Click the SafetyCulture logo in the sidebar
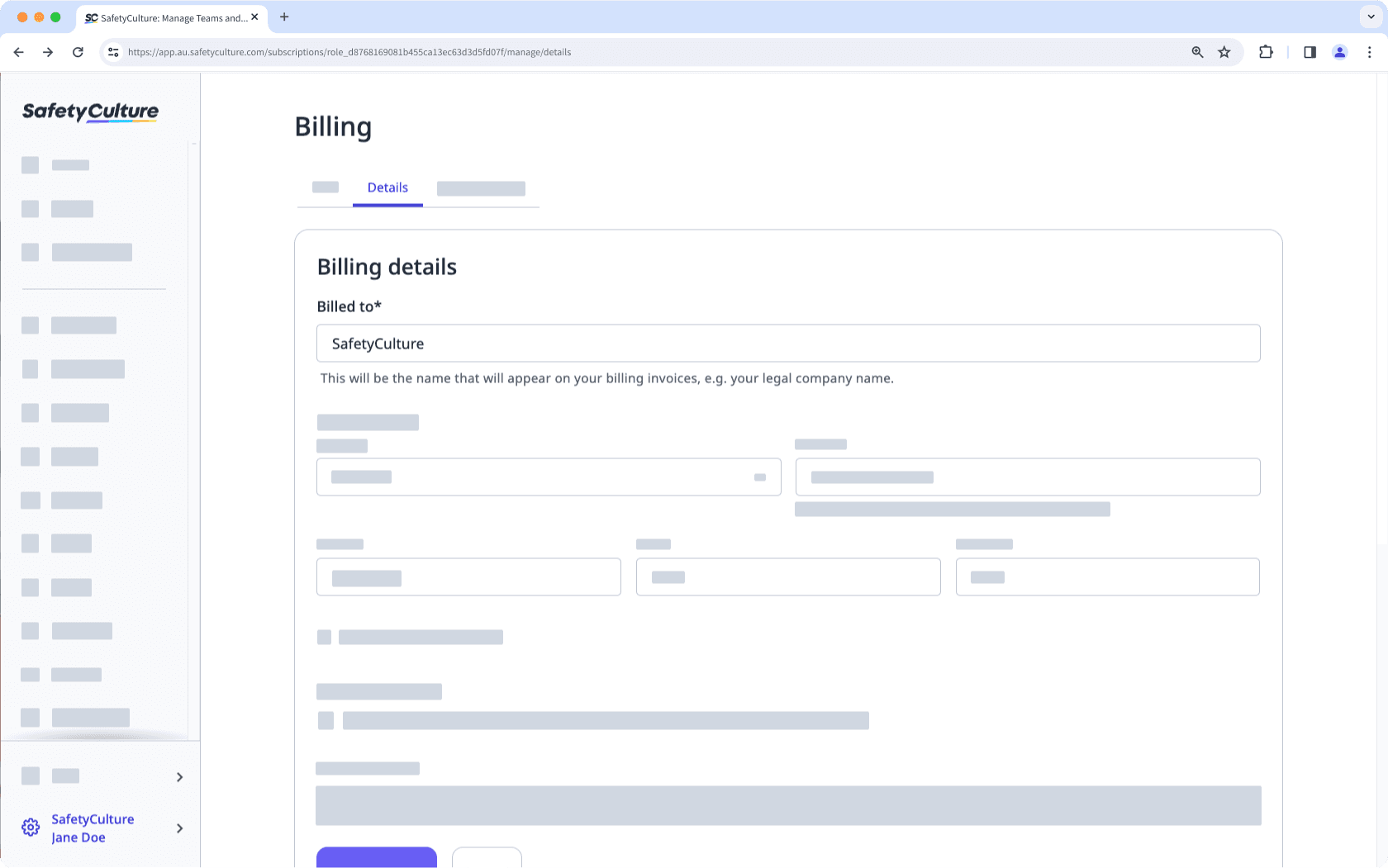 coord(88,112)
